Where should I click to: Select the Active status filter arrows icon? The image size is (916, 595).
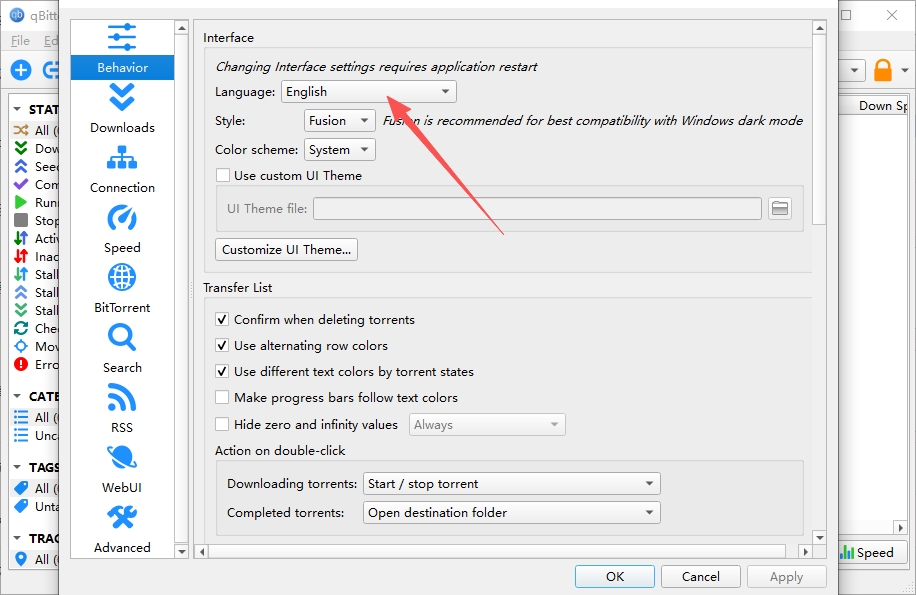21,238
